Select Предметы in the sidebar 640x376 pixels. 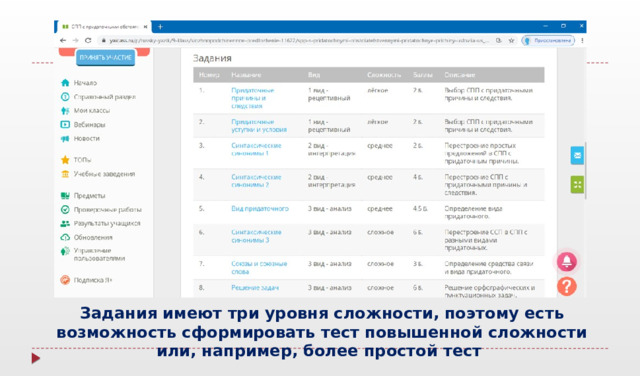pos(89,196)
